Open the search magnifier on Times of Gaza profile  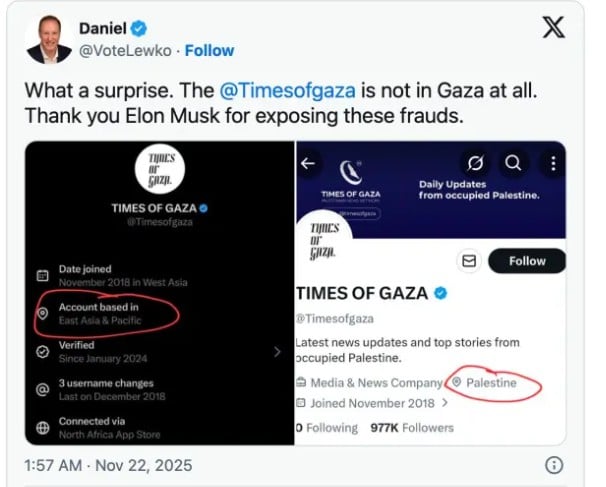click(512, 162)
